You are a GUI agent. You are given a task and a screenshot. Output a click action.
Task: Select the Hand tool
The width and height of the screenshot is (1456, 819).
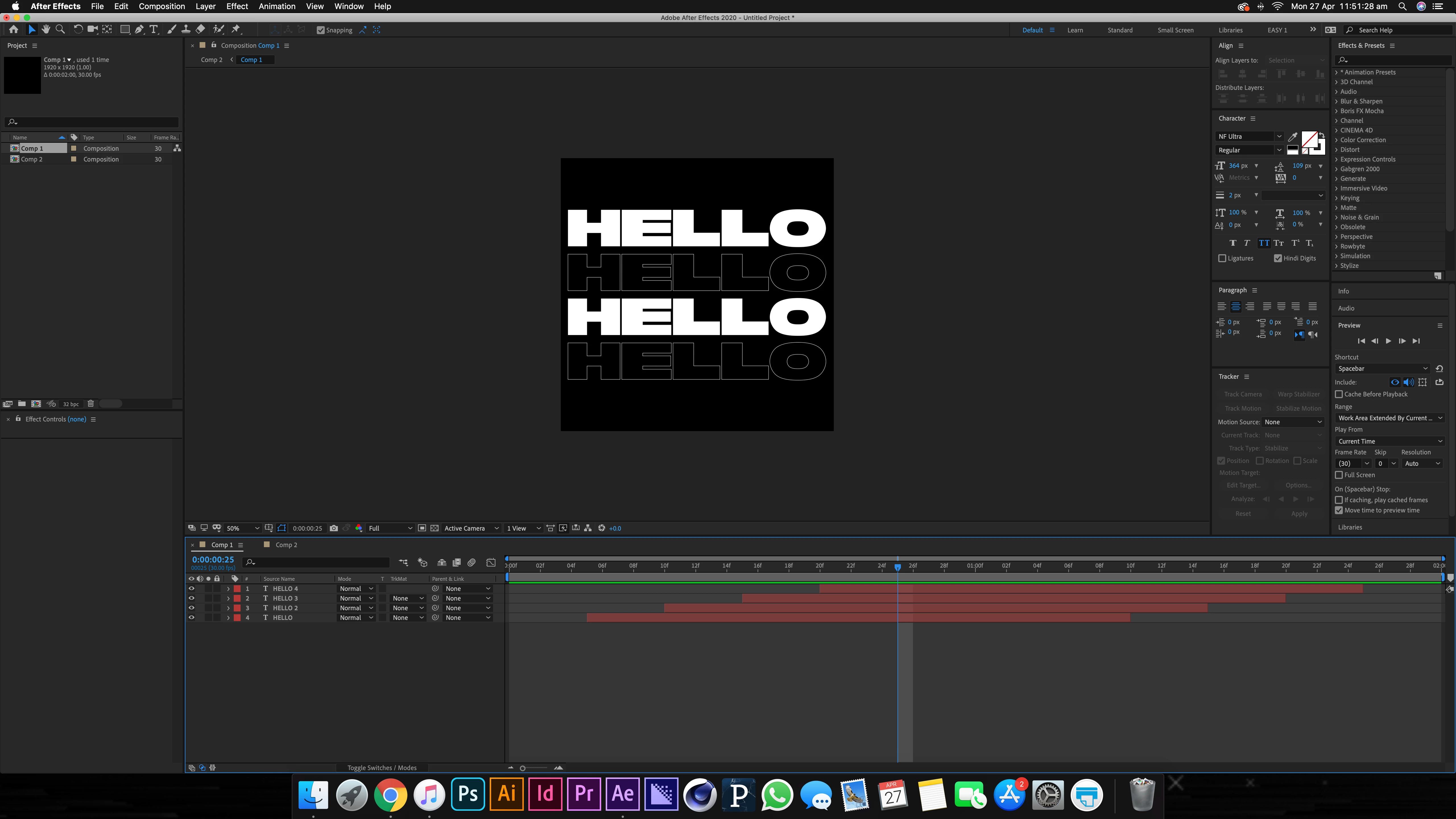point(46,29)
